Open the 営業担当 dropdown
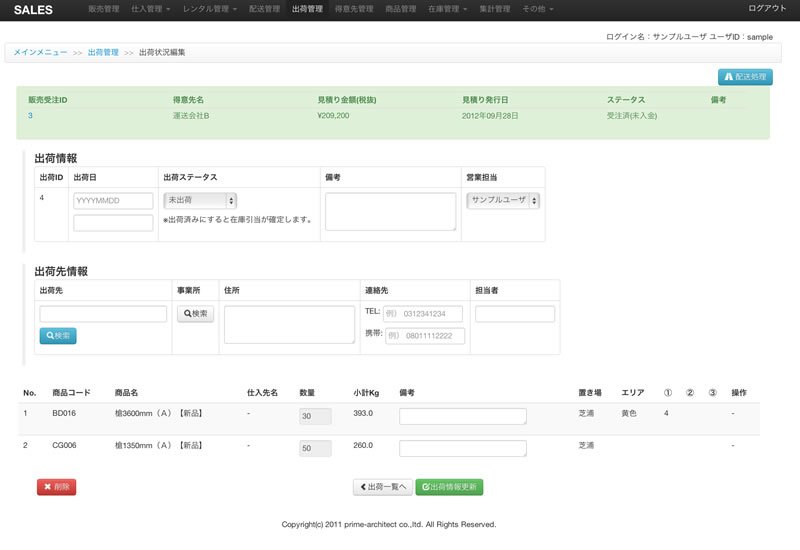 click(x=503, y=200)
